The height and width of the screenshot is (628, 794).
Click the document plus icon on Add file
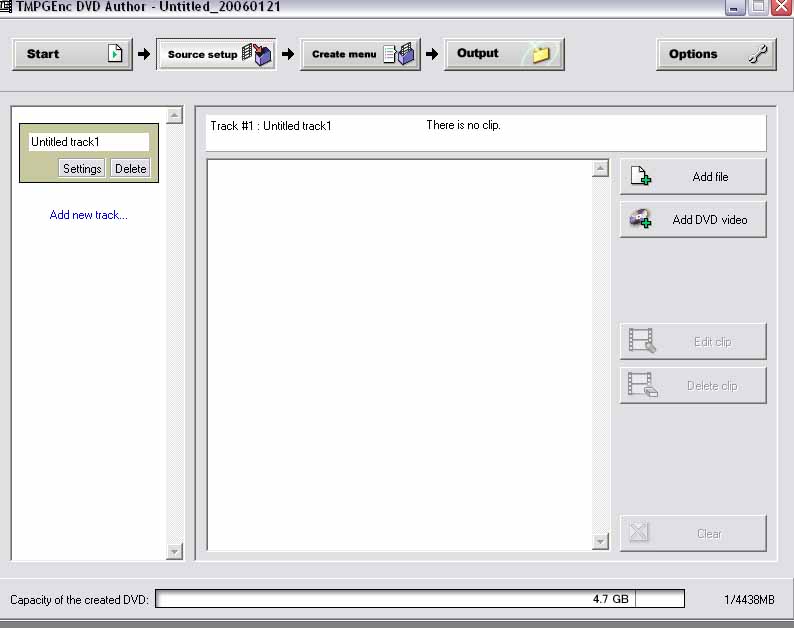pos(641,176)
